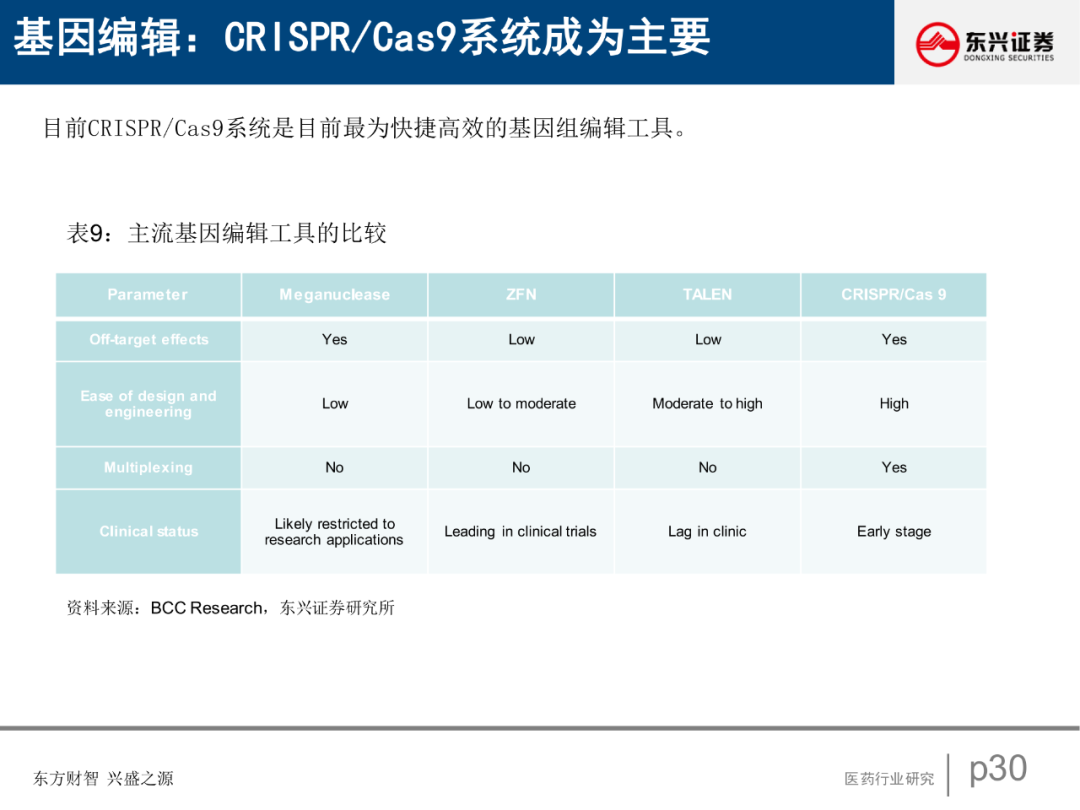Click the Meganuclease column header
This screenshot has height=810, width=1080.
click(x=335, y=295)
